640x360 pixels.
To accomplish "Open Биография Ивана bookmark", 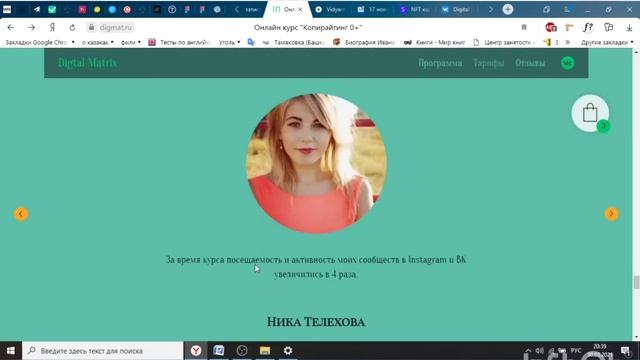I will pyautogui.click(x=364, y=42).
